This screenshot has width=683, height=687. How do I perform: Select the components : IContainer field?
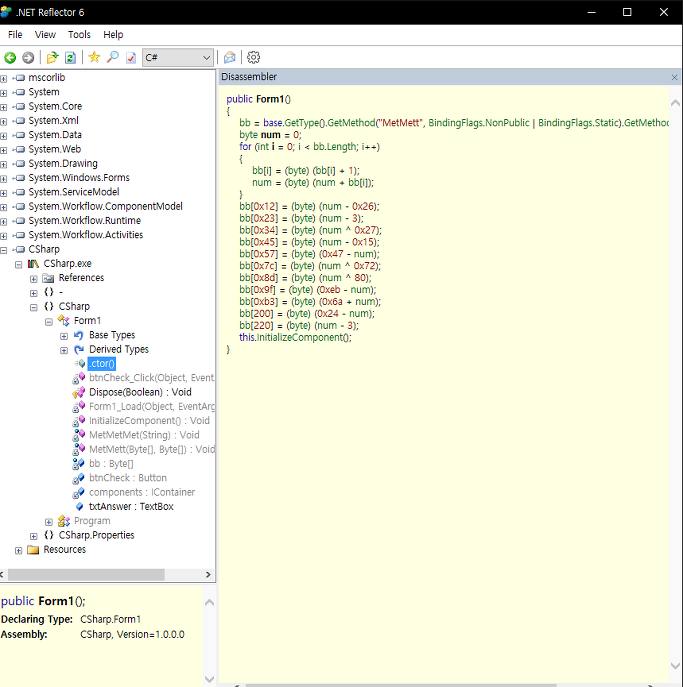coord(142,492)
